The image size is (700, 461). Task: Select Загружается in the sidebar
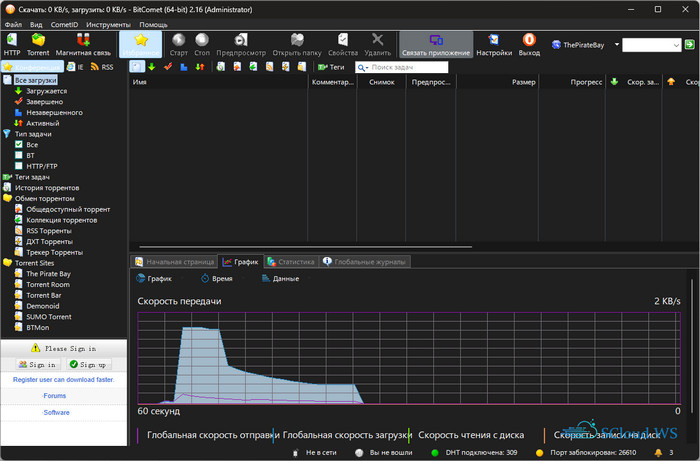[x=46, y=91]
